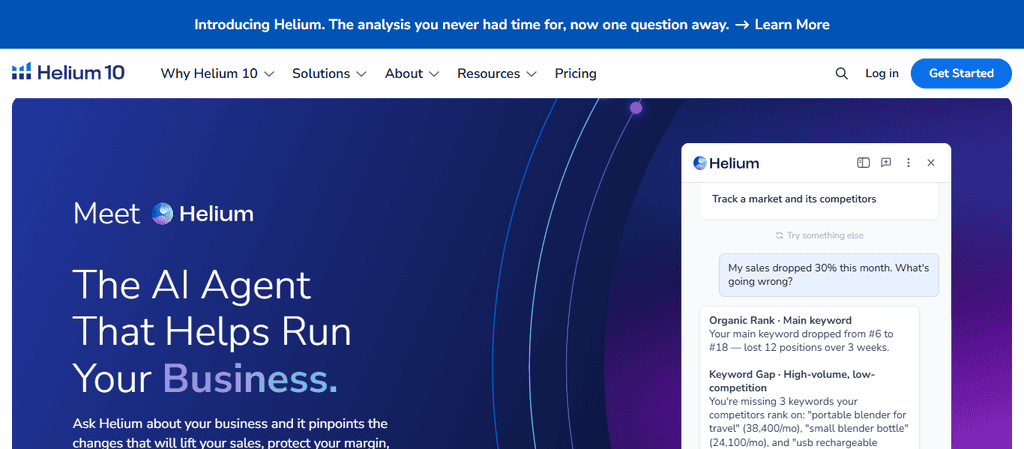Click the Ask Helium about your business paragraph
This screenshot has width=1024, height=449.
point(231,433)
